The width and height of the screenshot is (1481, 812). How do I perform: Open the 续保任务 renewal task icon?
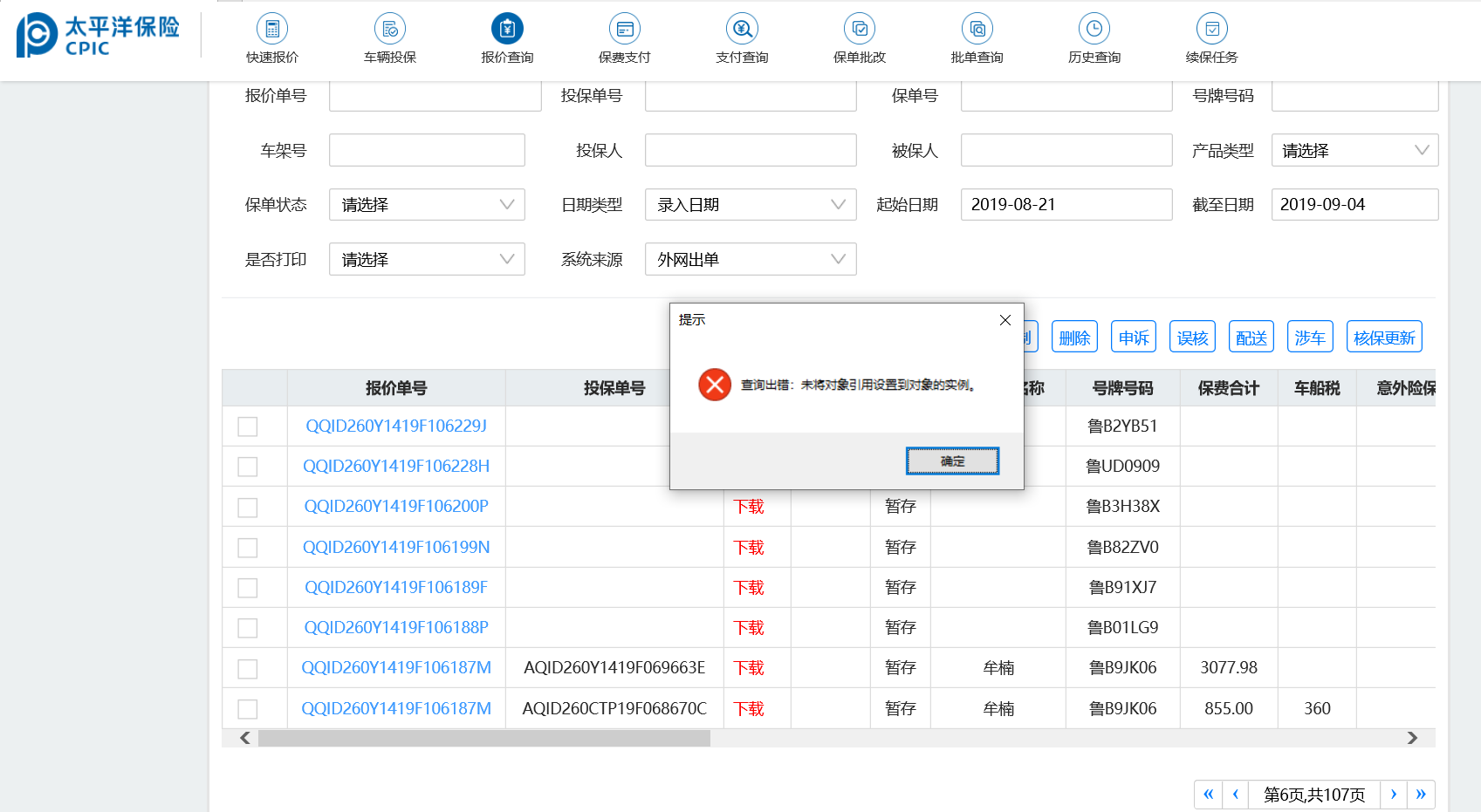(1211, 30)
